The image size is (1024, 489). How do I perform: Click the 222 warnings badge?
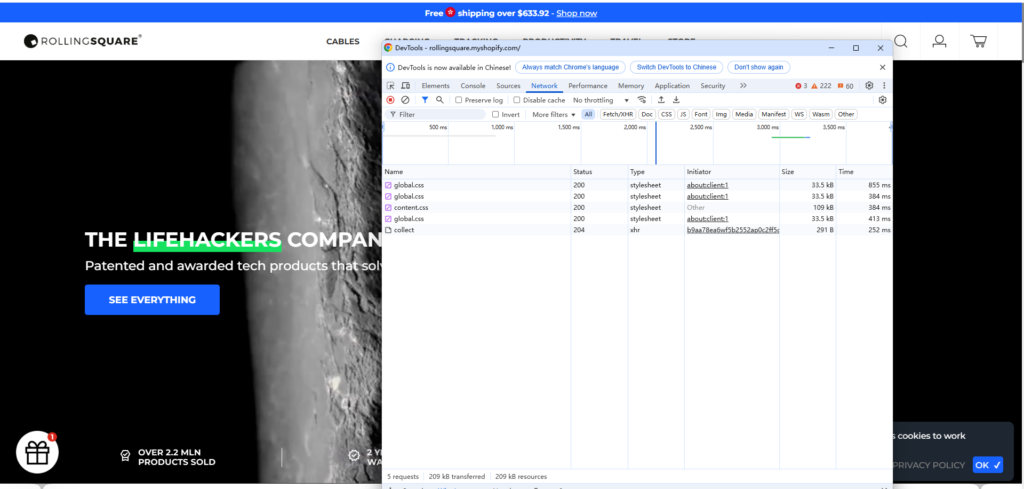coord(822,86)
